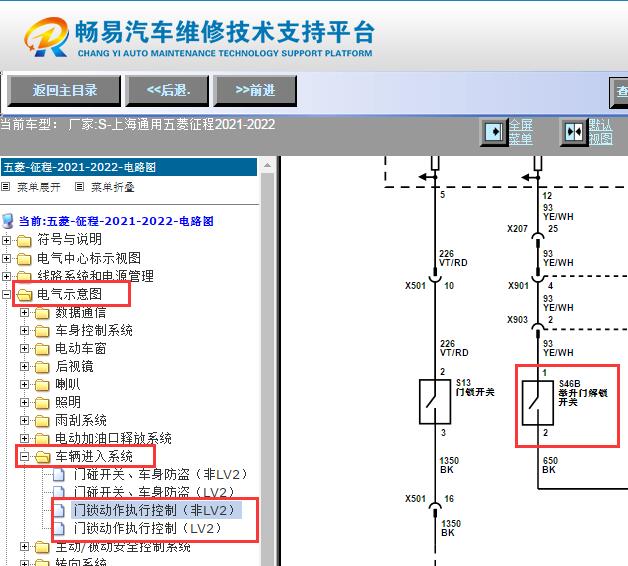Expand the 照明 node
628x566 pixels.
24,403
